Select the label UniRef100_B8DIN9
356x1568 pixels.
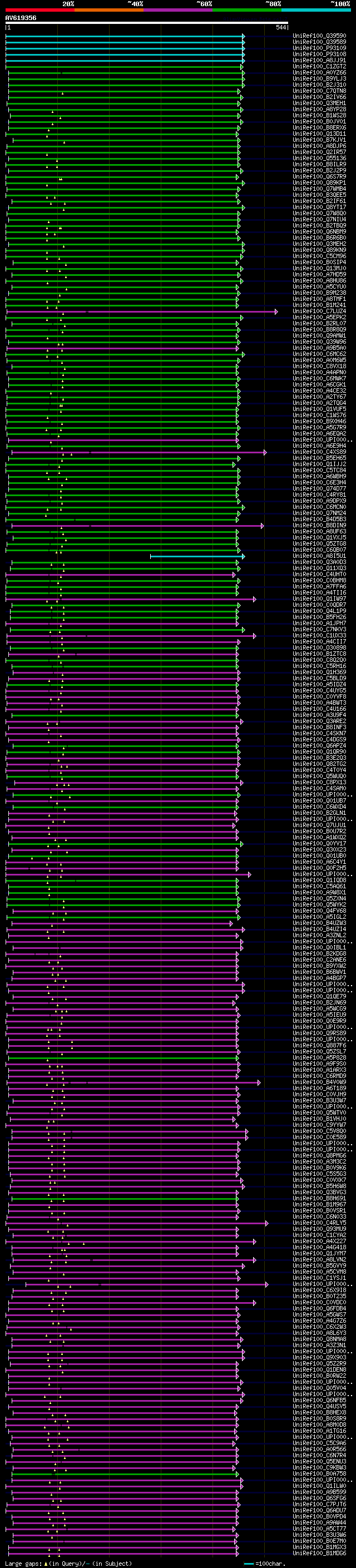[x=319, y=525]
